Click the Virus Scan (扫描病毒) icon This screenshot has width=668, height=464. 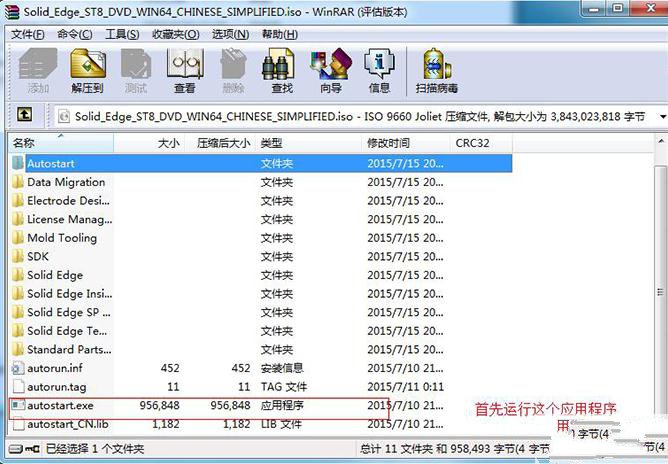[437, 64]
